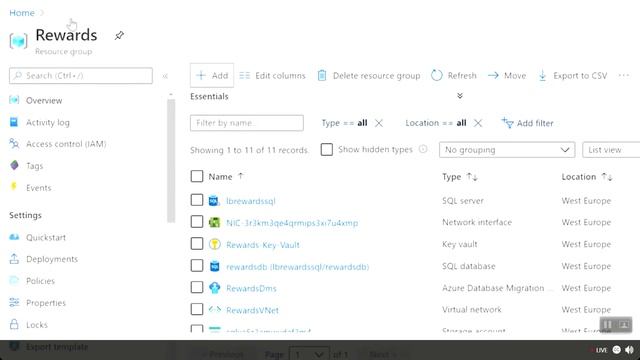This screenshot has height=360, width=640.
Task: Click the RewardsDms migration service icon
Action: (214, 288)
